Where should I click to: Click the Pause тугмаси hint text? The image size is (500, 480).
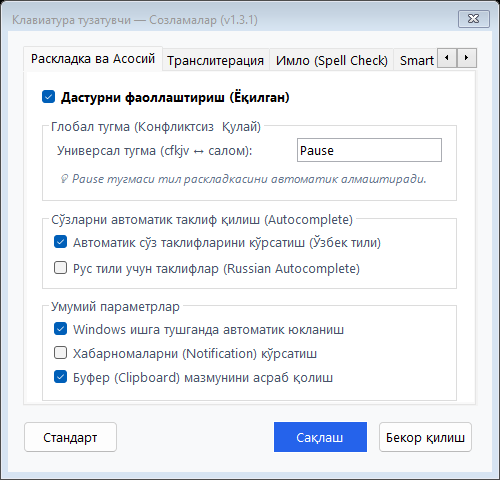click(243, 179)
